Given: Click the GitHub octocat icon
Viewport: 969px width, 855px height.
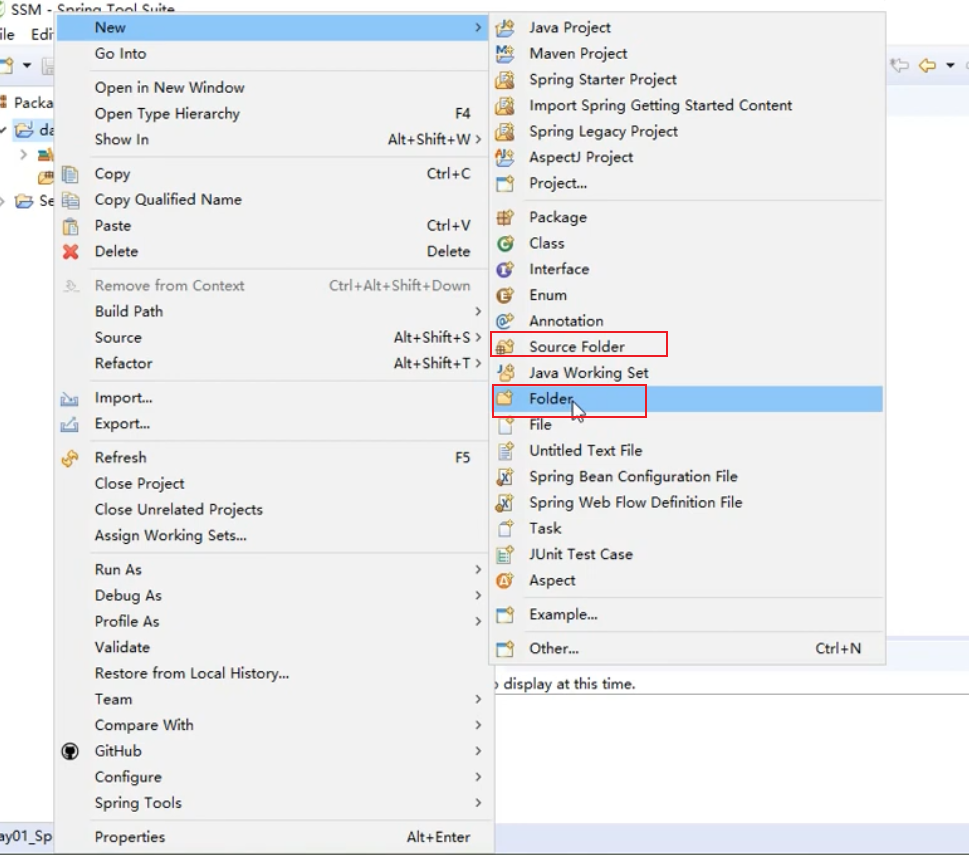Looking at the screenshot, I should (70, 751).
